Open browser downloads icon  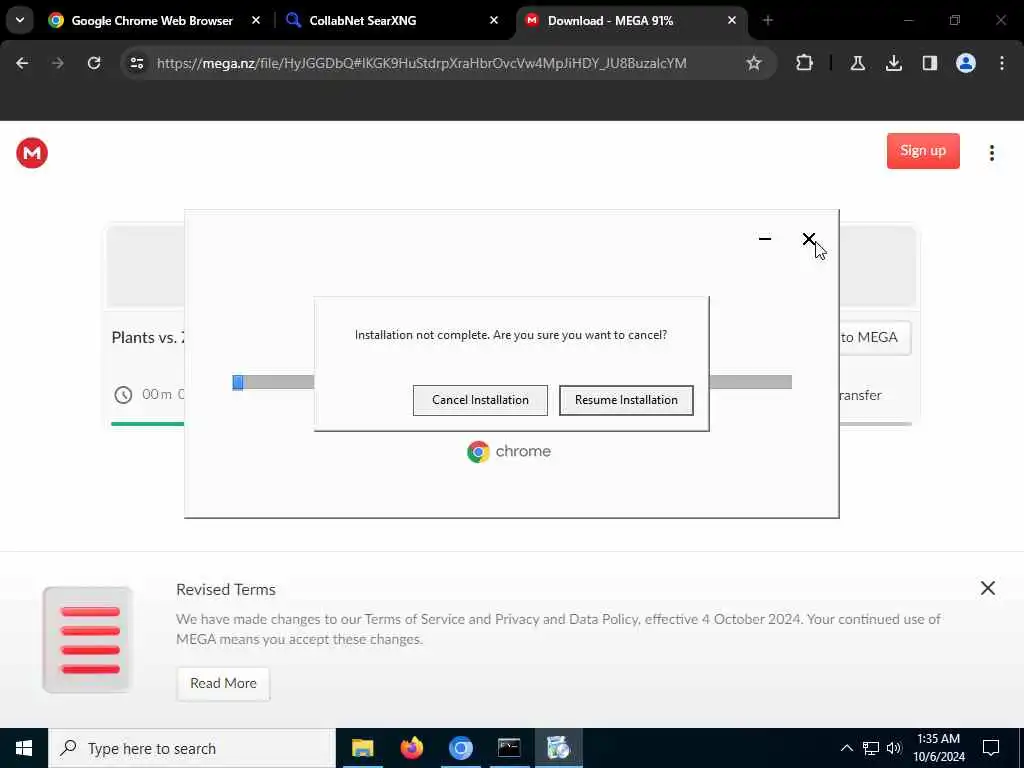[x=893, y=63]
